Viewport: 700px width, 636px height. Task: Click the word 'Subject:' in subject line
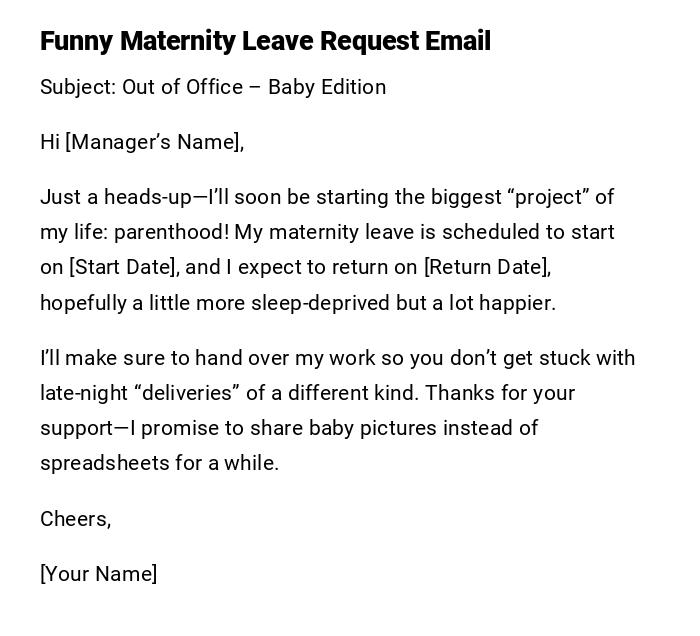78,87
